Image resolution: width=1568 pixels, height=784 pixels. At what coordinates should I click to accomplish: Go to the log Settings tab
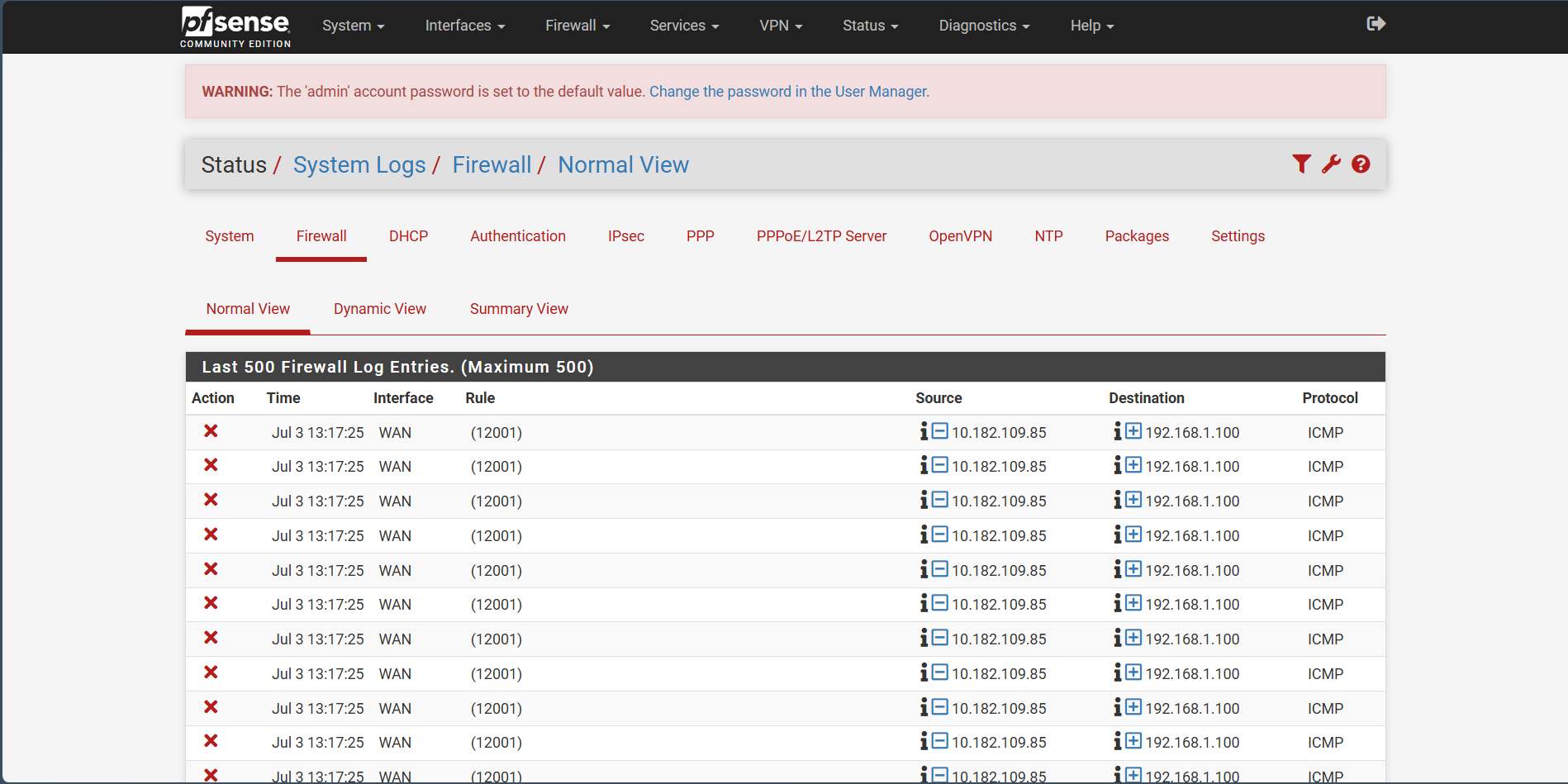(1238, 236)
